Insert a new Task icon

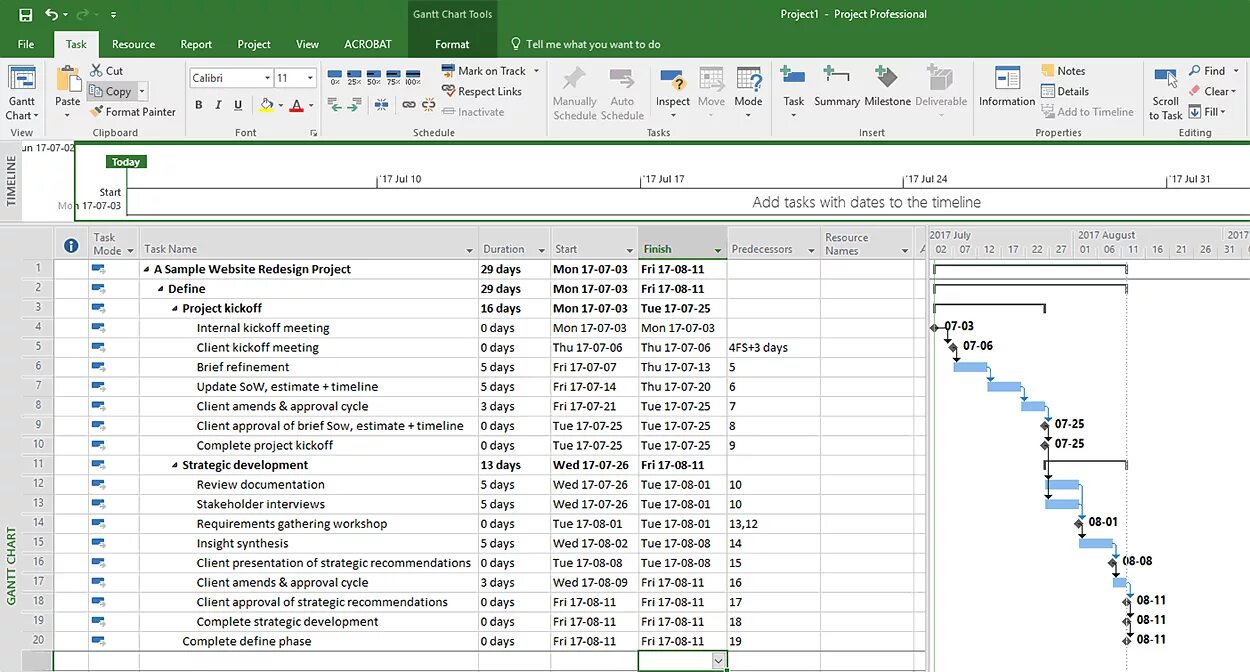coord(793,78)
